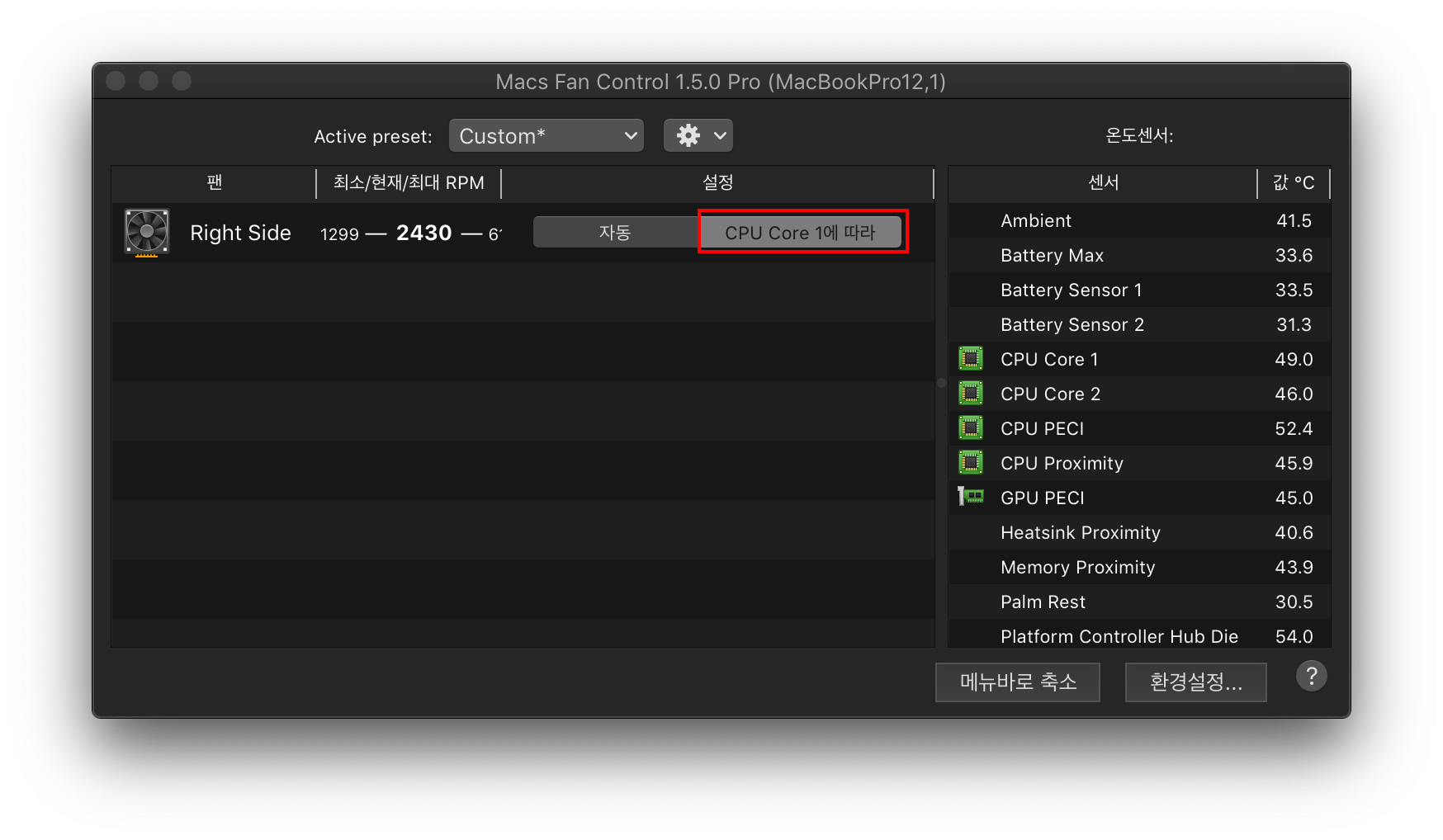
Task: Click the CPU Core 1 chip icon
Action: point(971,359)
